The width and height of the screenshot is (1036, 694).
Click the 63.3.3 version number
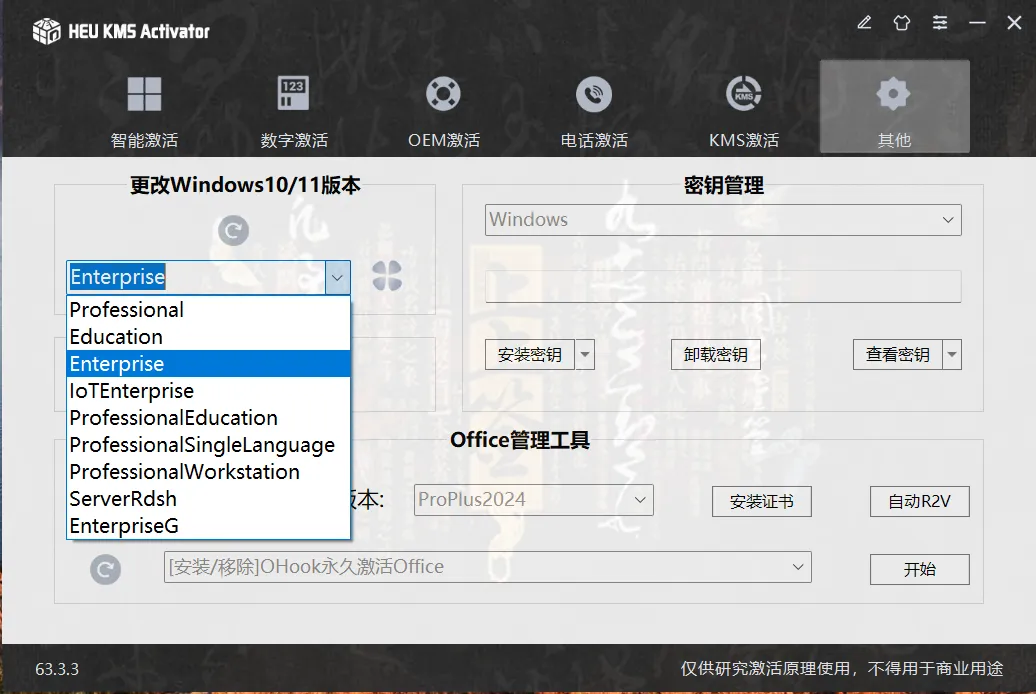(x=57, y=669)
